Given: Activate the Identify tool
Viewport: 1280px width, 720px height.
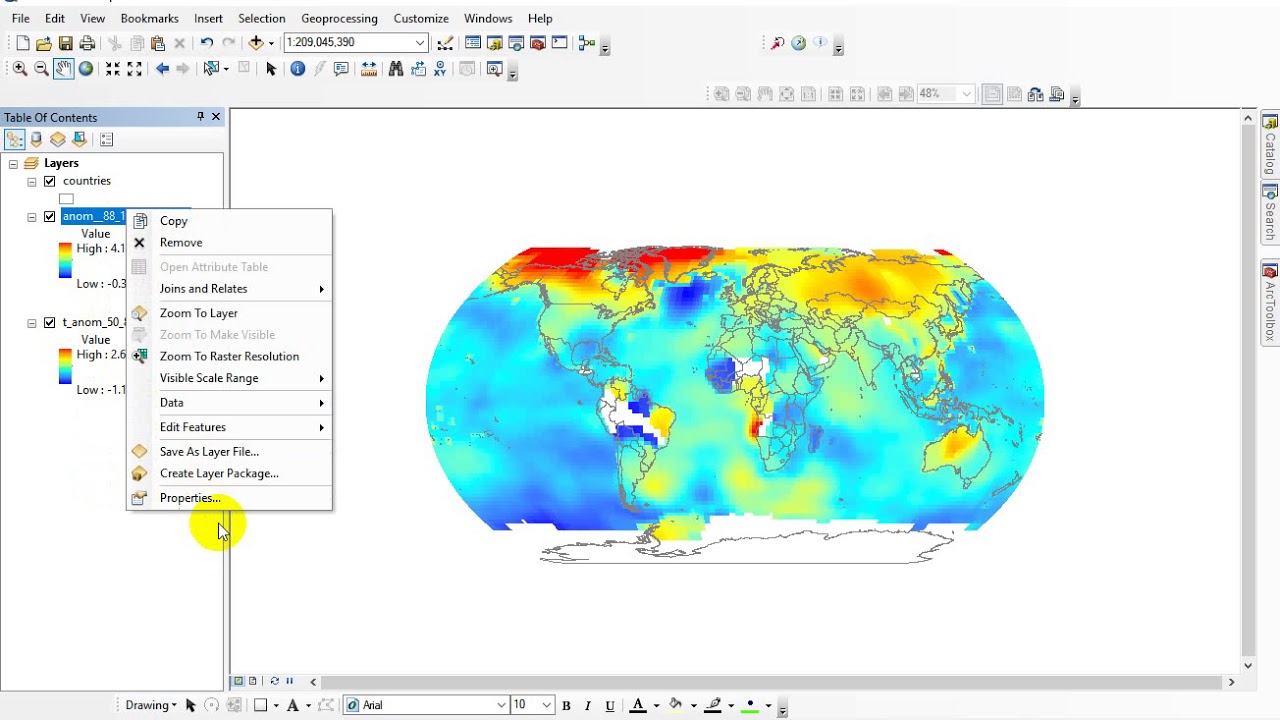Looking at the screenshot, I should [297, 69].
